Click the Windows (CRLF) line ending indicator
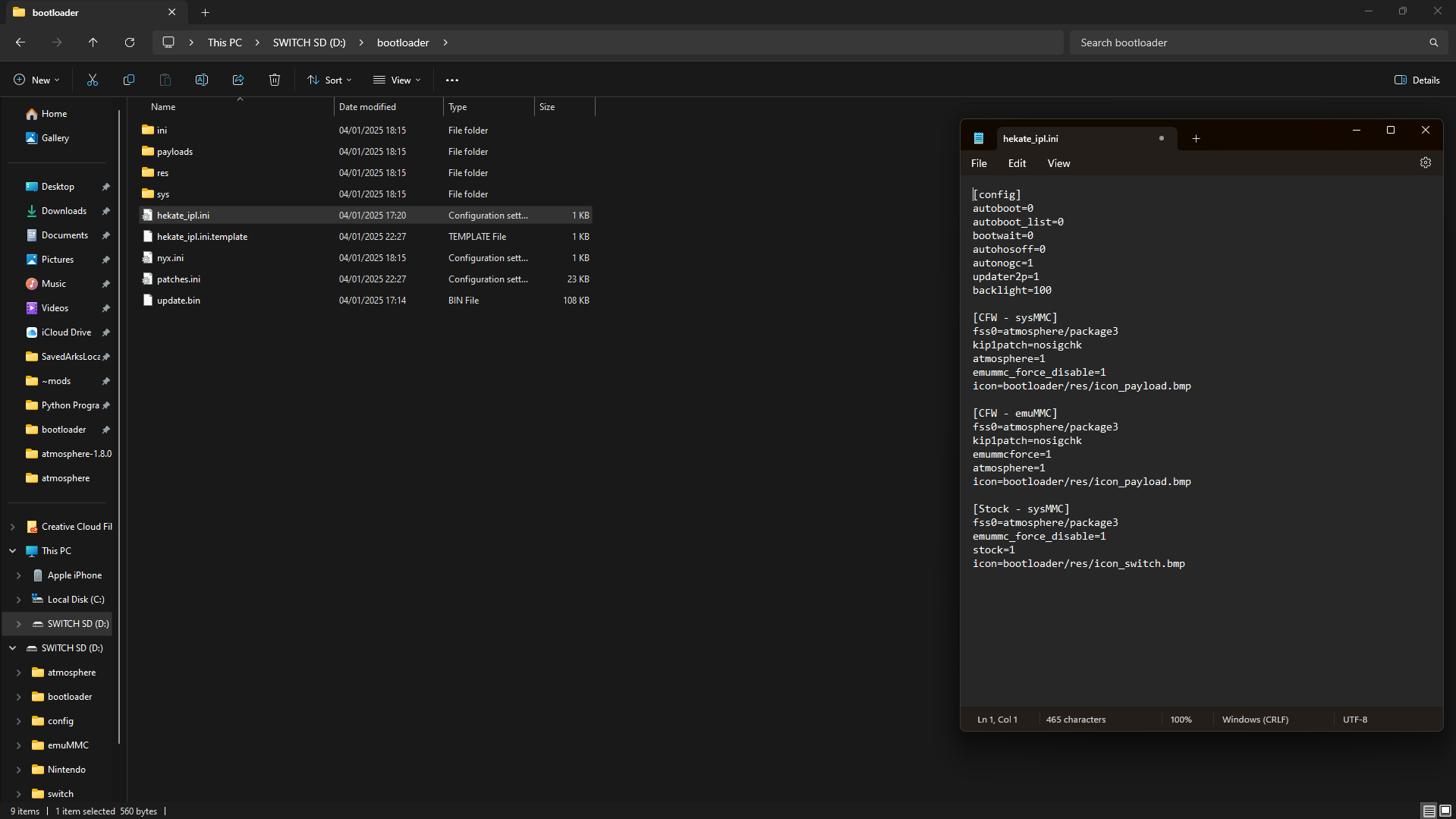 1255,720
